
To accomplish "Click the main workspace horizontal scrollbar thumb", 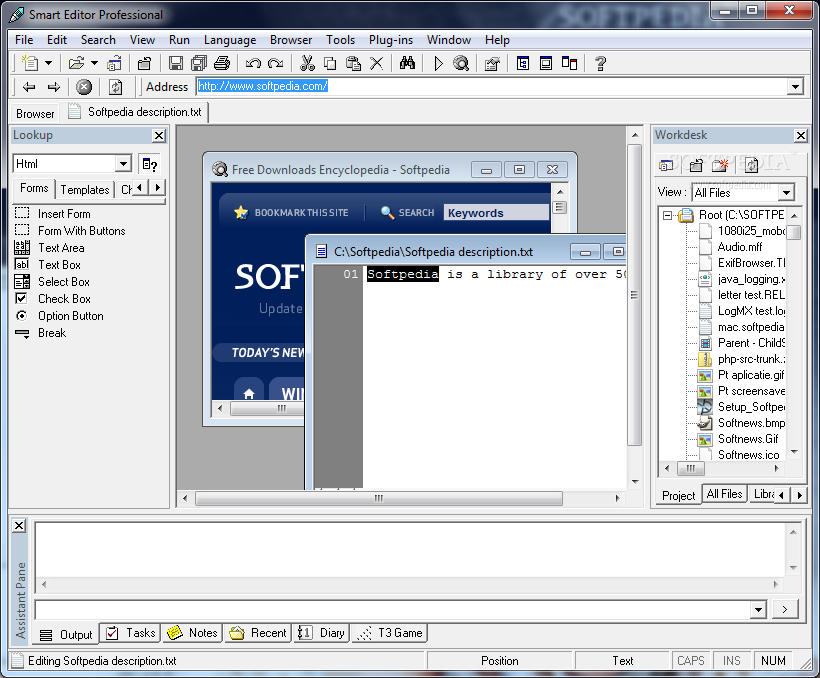I will click(379, 498).
